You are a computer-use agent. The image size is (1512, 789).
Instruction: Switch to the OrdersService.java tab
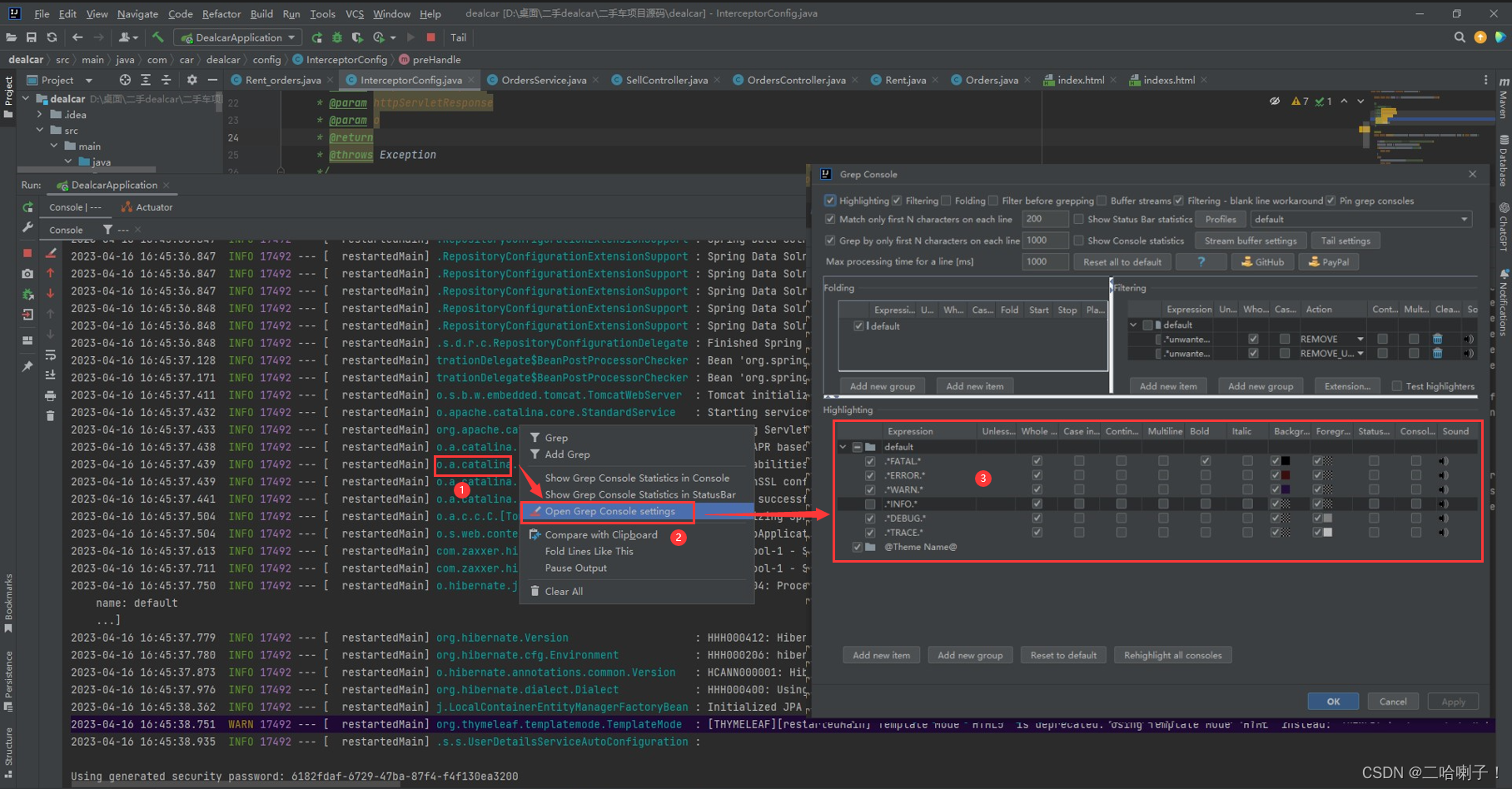pos(544,80)
